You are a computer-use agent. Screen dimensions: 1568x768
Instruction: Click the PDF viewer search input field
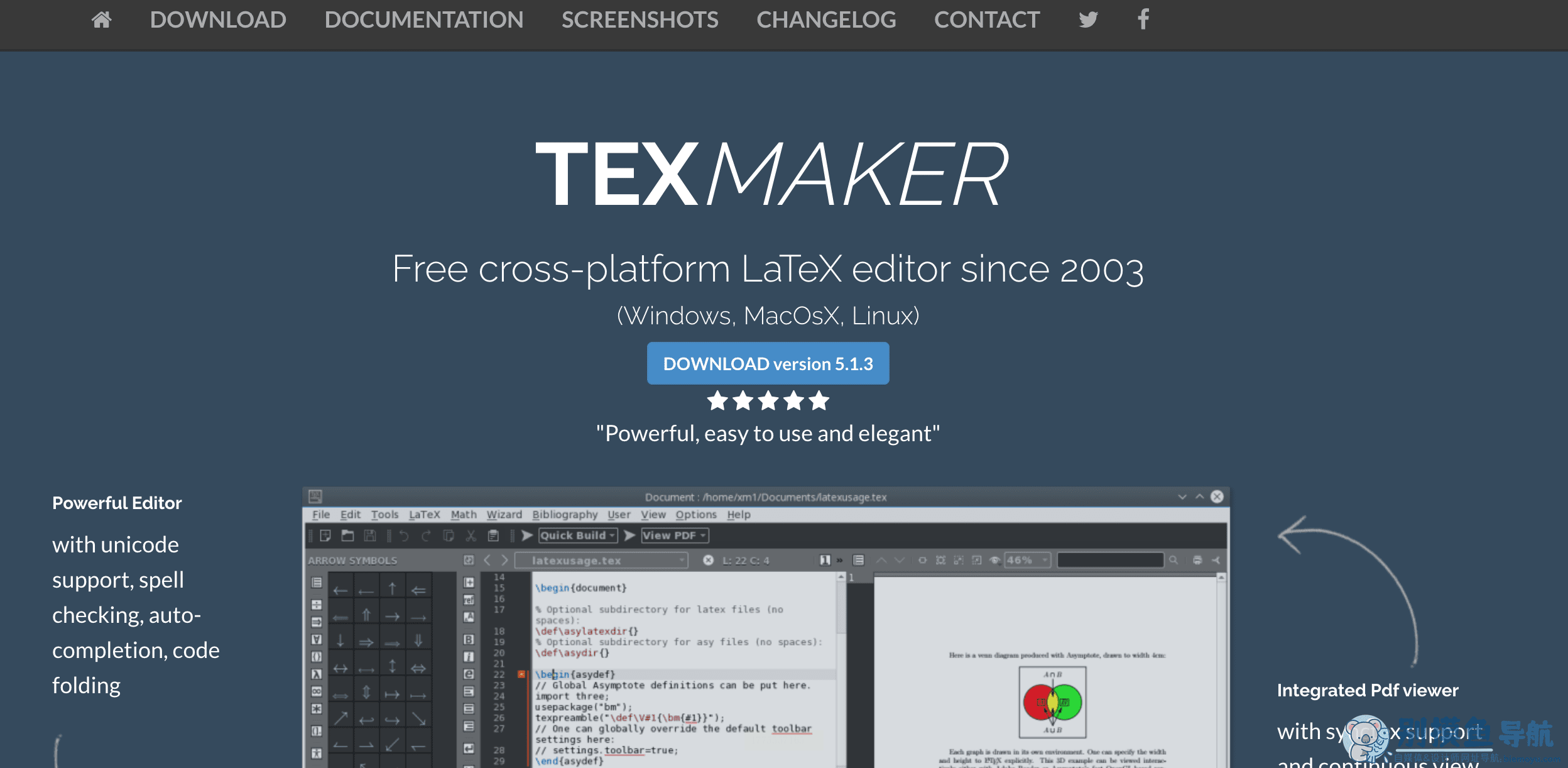pyautogui.click(x=1109, y=560)
